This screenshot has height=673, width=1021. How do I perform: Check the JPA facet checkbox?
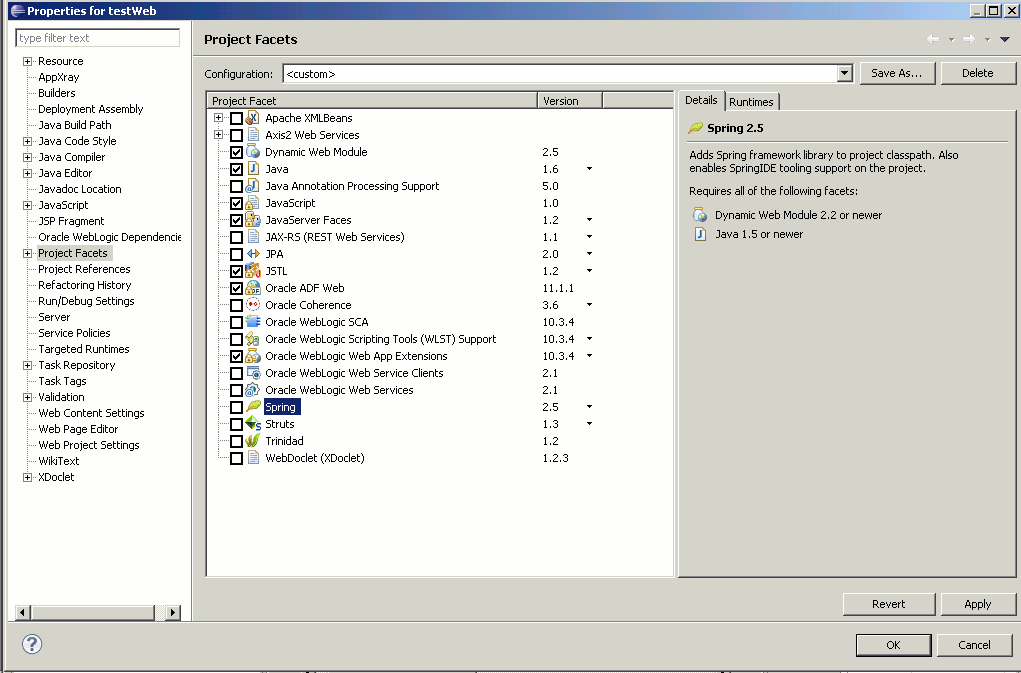(236, 254)
